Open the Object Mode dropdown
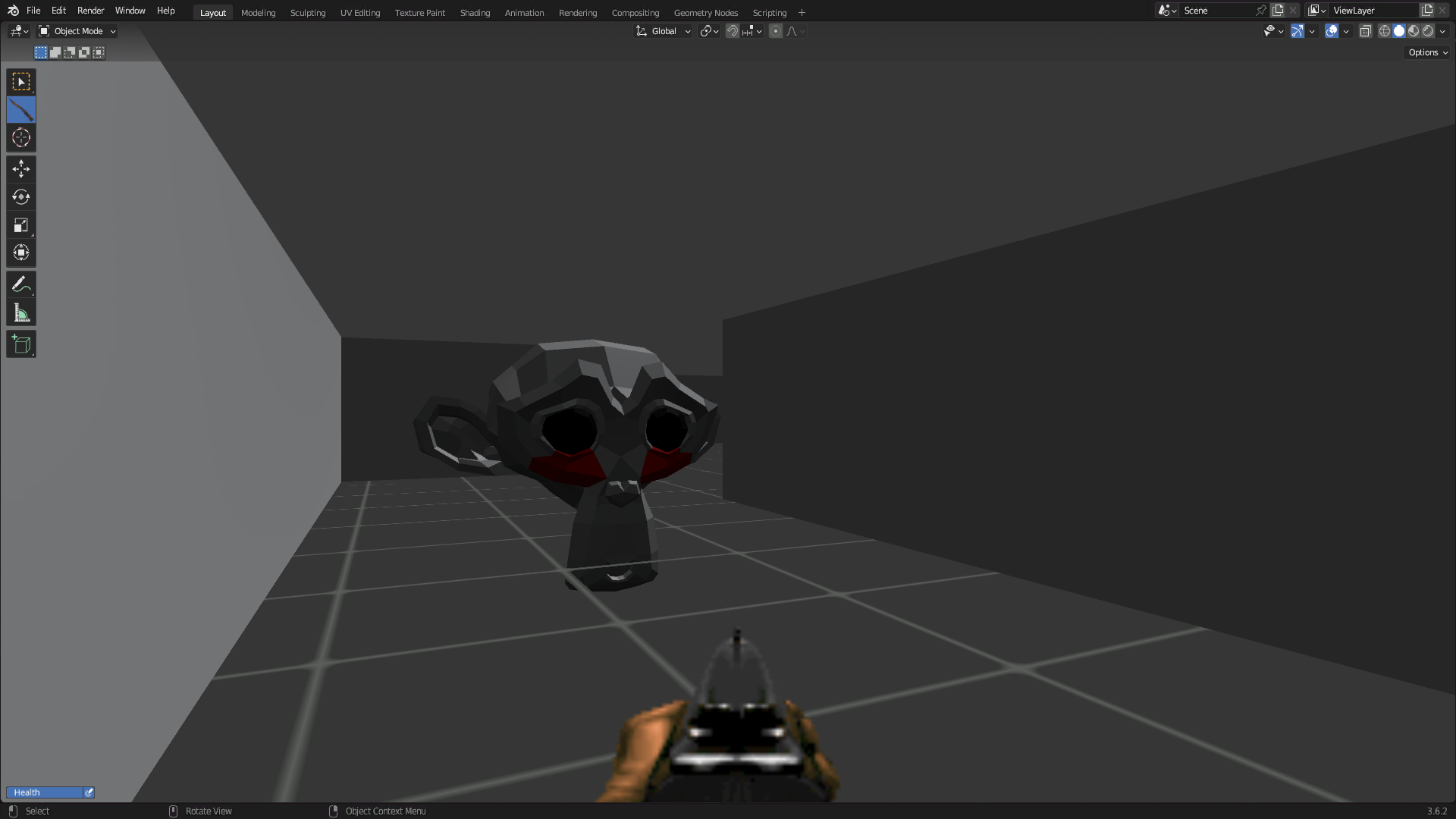 (77, 31)
